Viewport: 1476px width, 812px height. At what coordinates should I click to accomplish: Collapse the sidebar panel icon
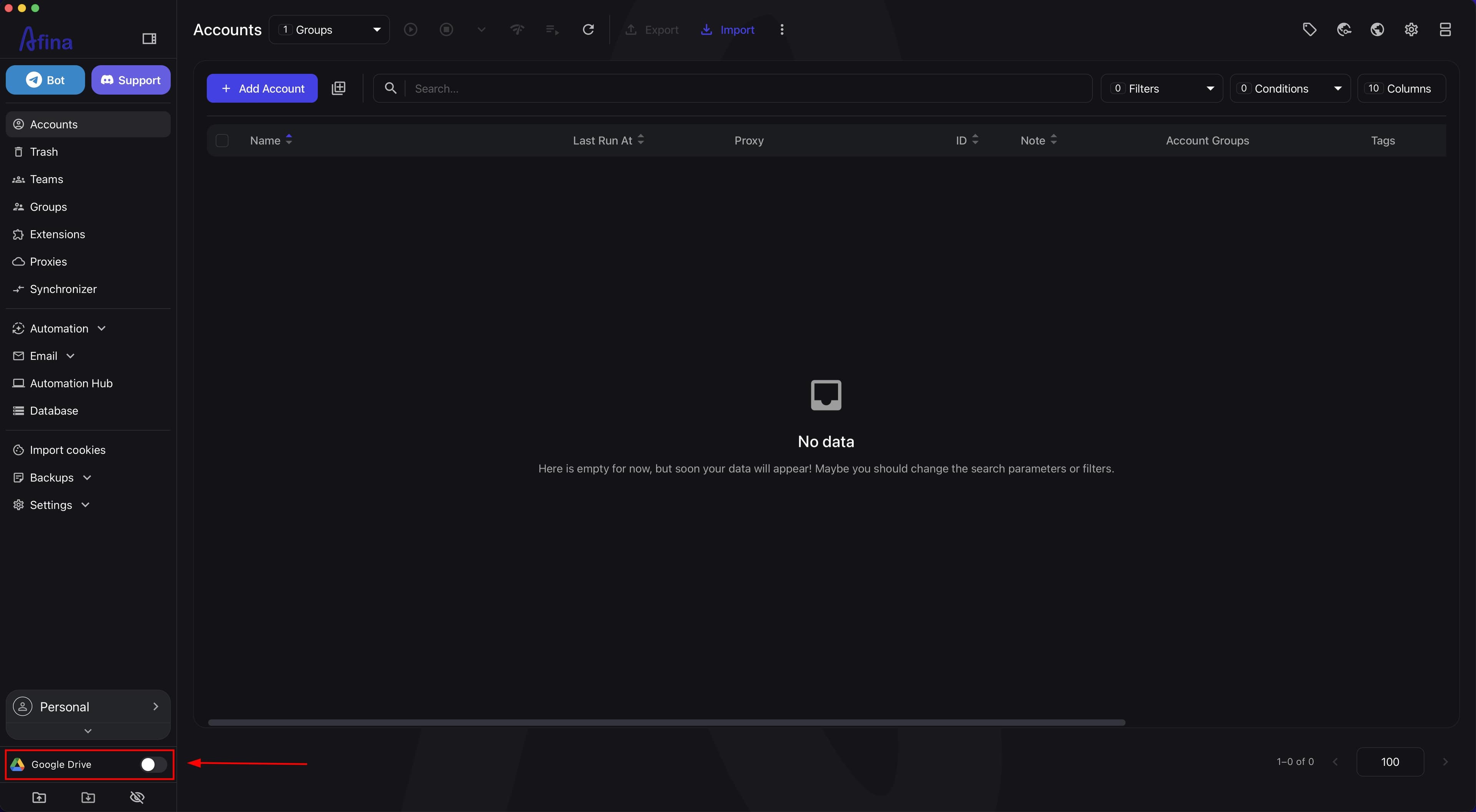(x=149, y=39)
